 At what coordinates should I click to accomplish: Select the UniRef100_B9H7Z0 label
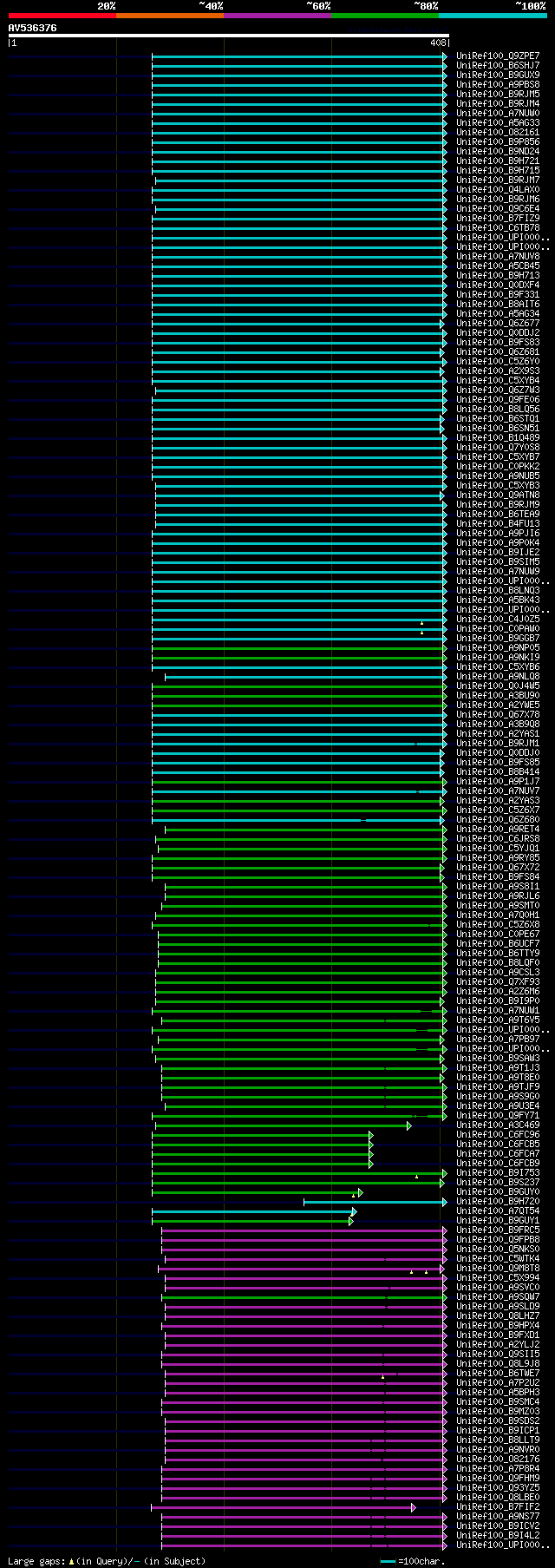498,1201
